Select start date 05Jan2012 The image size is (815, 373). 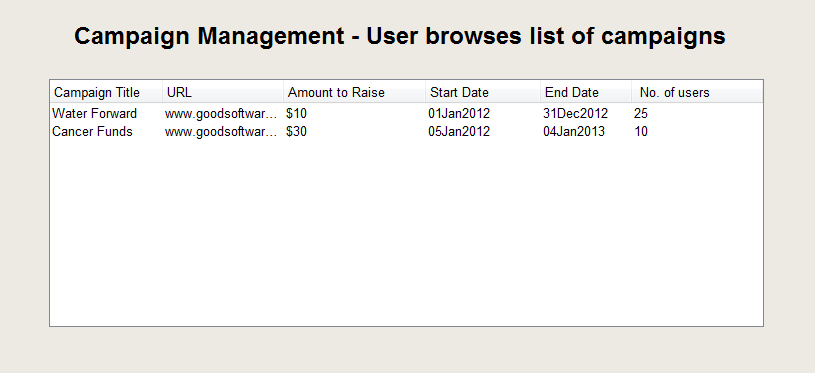click(x=459, y=131)
